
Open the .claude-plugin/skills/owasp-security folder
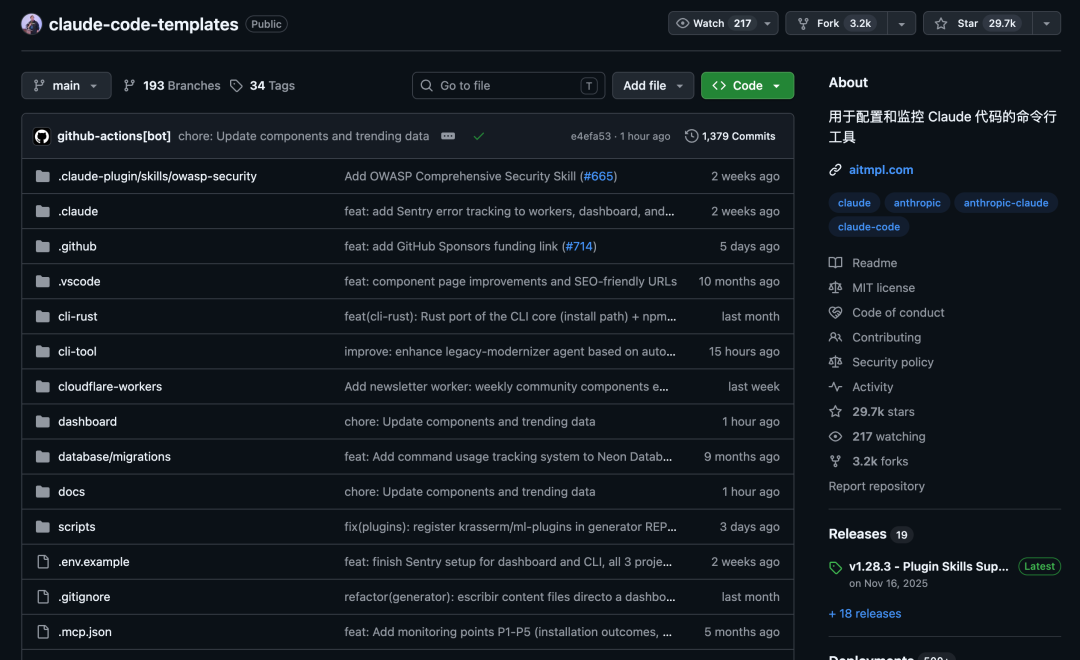(x=157, y=176)
